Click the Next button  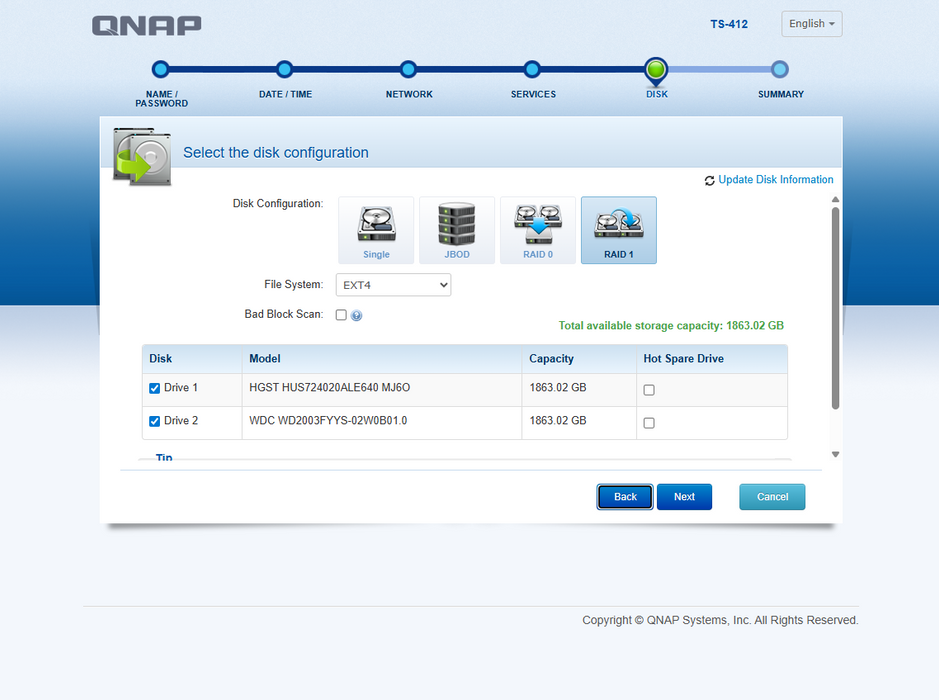point(684,497)
